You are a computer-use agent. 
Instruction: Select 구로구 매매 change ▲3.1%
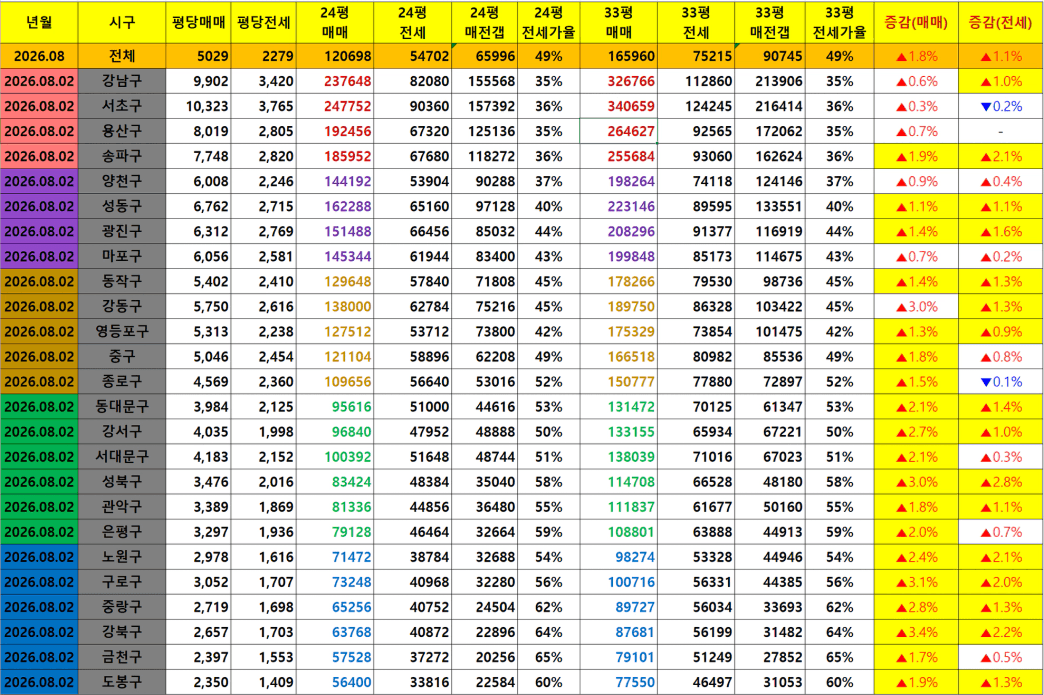(x=916, y=582)
